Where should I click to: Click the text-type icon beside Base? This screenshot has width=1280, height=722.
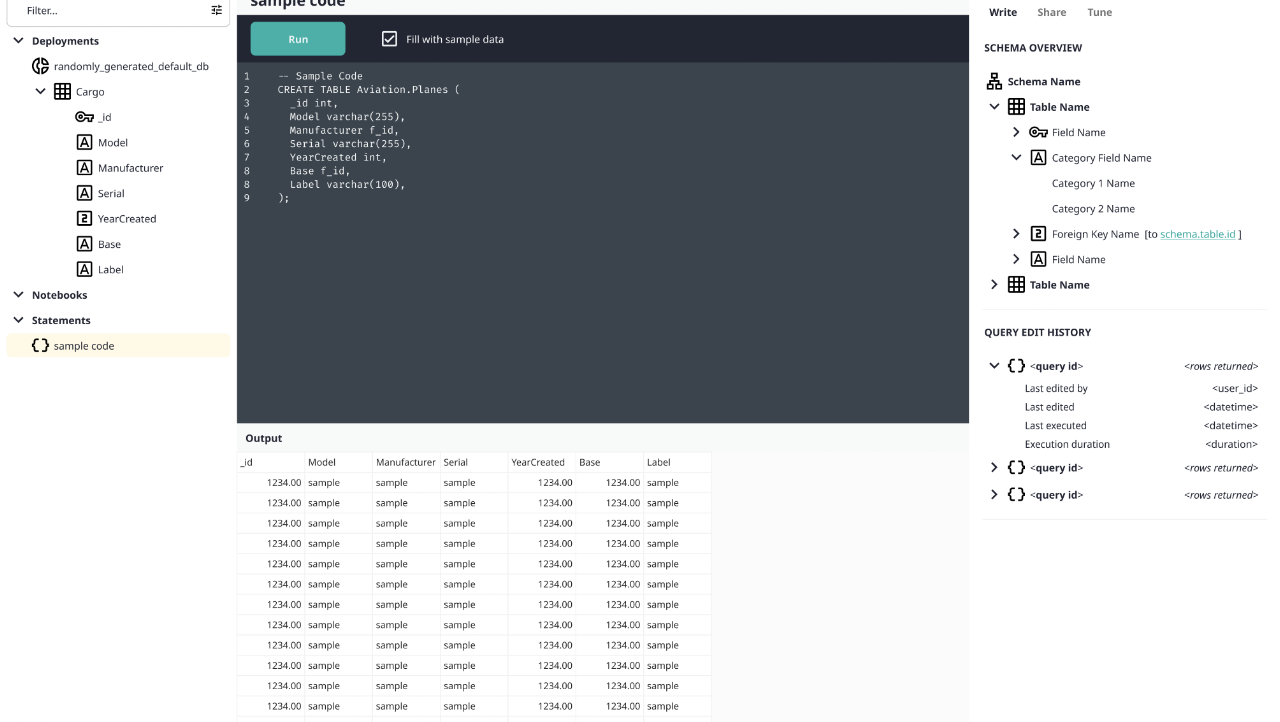click(85, 244)
